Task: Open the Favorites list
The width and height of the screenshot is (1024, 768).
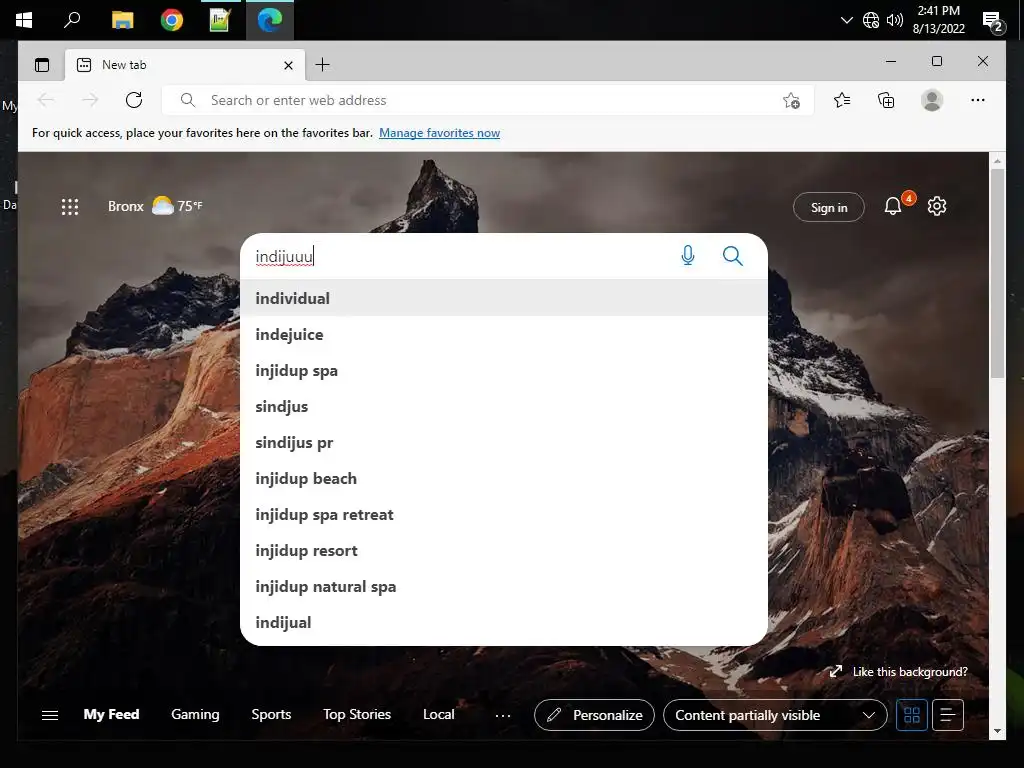Action: (x=842, y=100)
